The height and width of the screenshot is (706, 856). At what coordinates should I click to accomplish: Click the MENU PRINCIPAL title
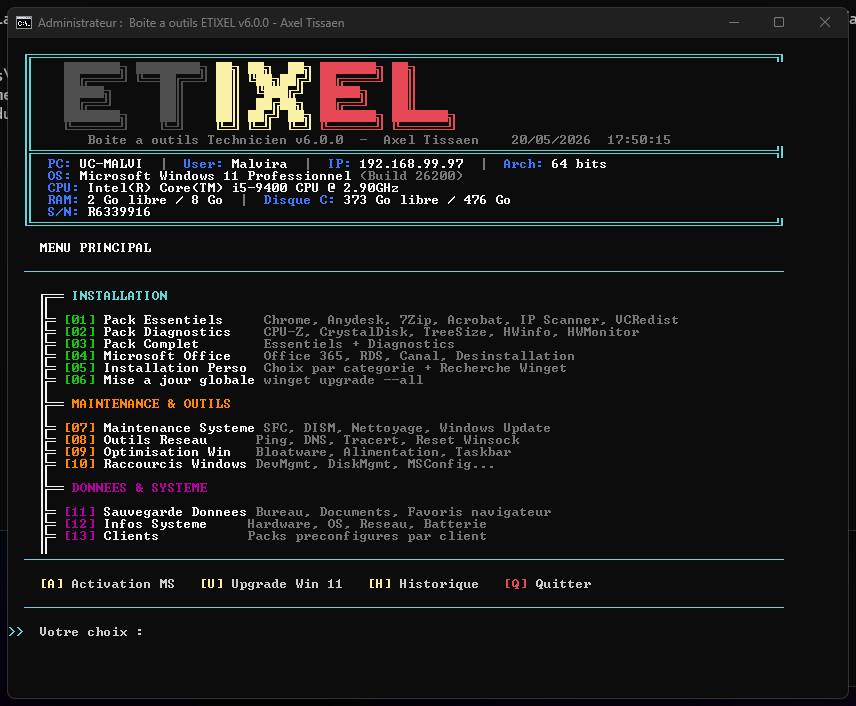96,248
